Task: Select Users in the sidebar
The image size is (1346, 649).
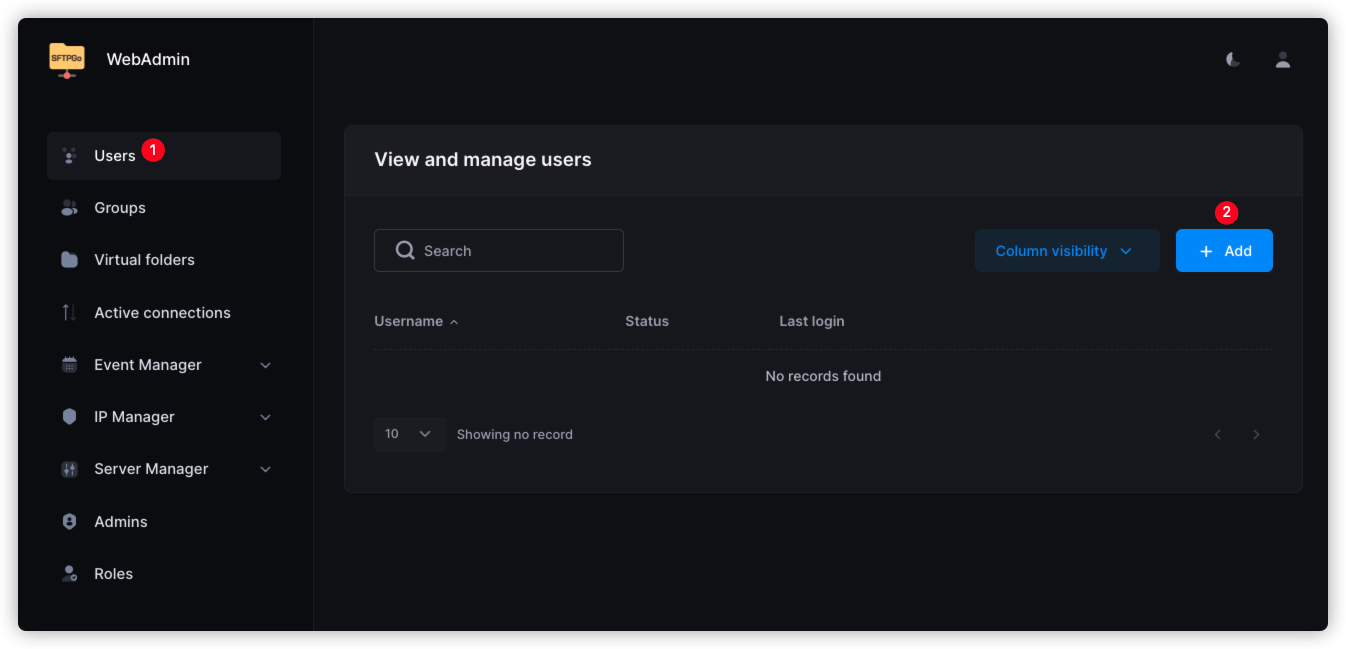Action: click(x=115, y=156)
